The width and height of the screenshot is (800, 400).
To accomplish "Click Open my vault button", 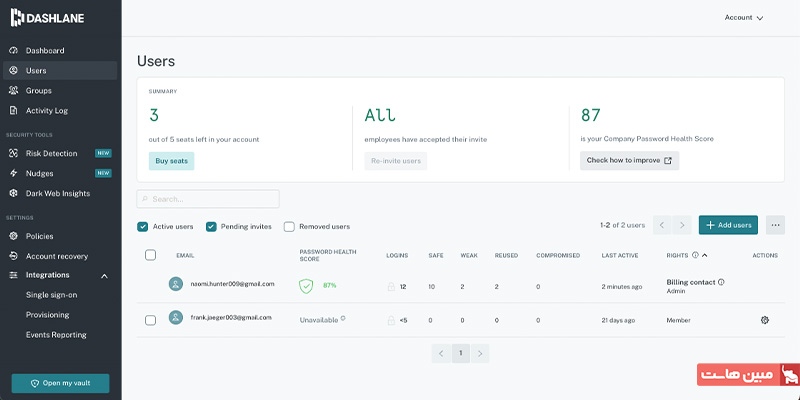I will click(60, 383).
